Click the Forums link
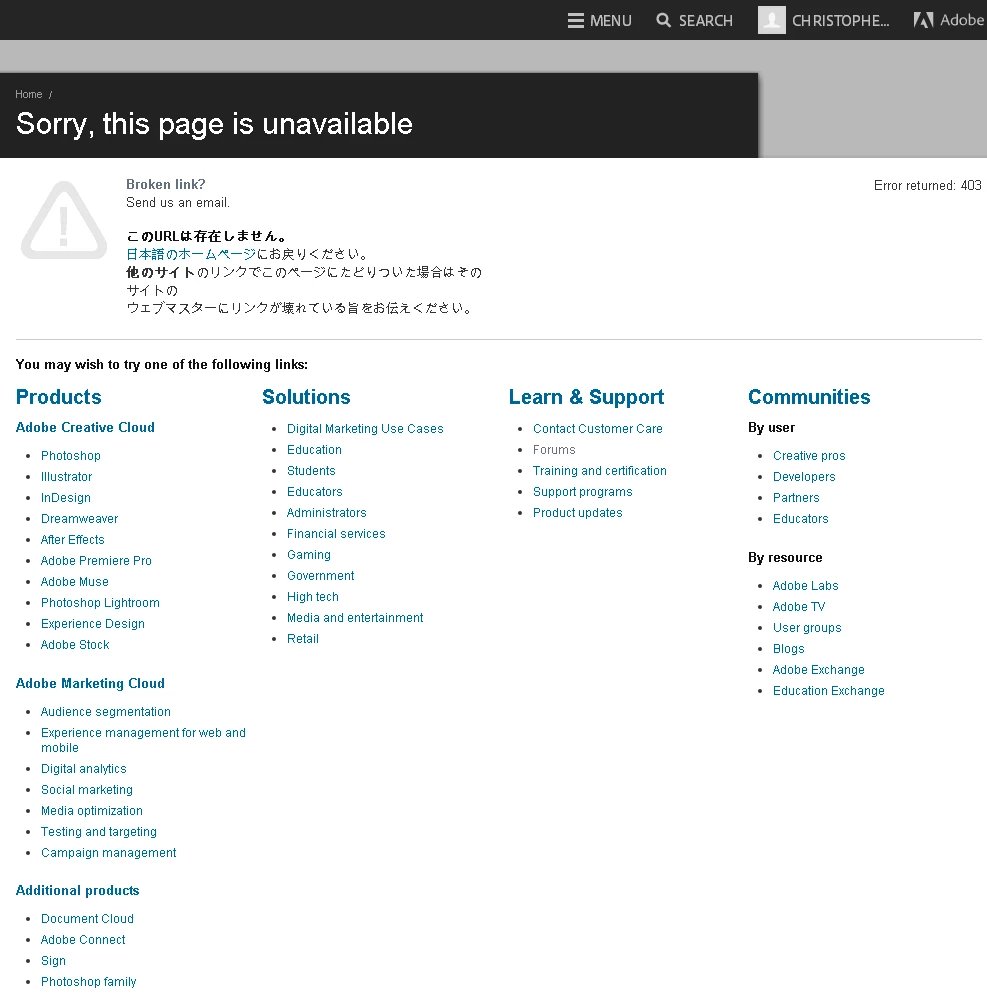This screenshot has width=987, height=997. 554,450
